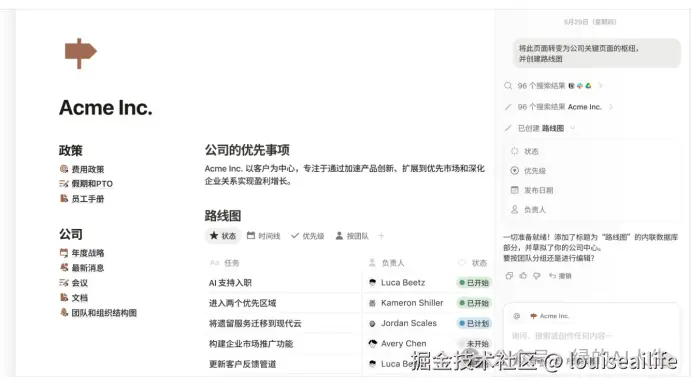The height and width of the screenshot is (386, 691).
Task: Open the 文档 page link
Action: click(x=79, y=298)
